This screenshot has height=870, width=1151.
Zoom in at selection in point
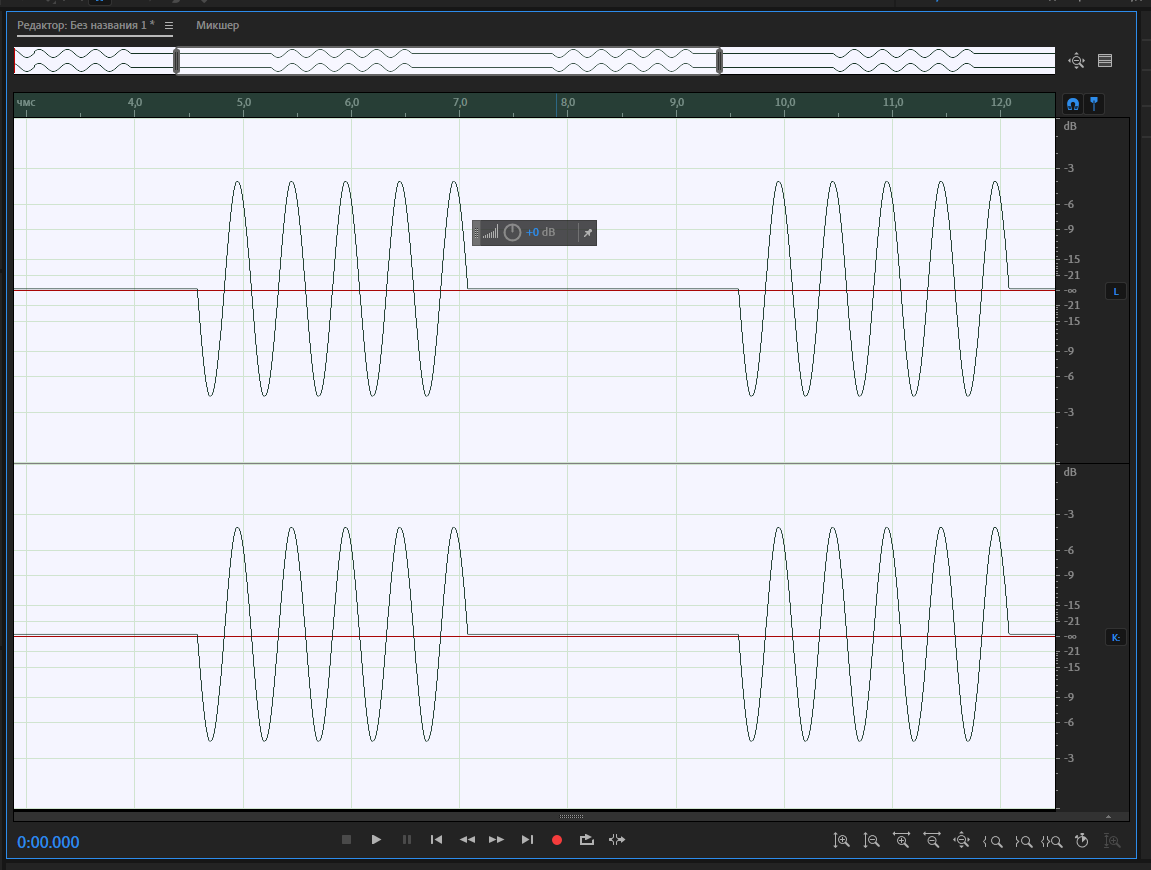(x=992, y=841)
